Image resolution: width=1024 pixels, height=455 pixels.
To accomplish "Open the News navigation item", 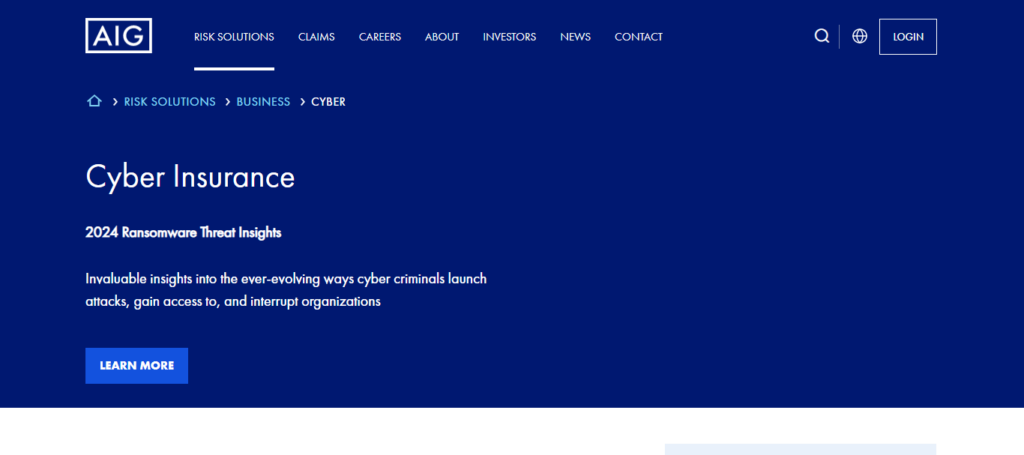I will pos(575,37).
